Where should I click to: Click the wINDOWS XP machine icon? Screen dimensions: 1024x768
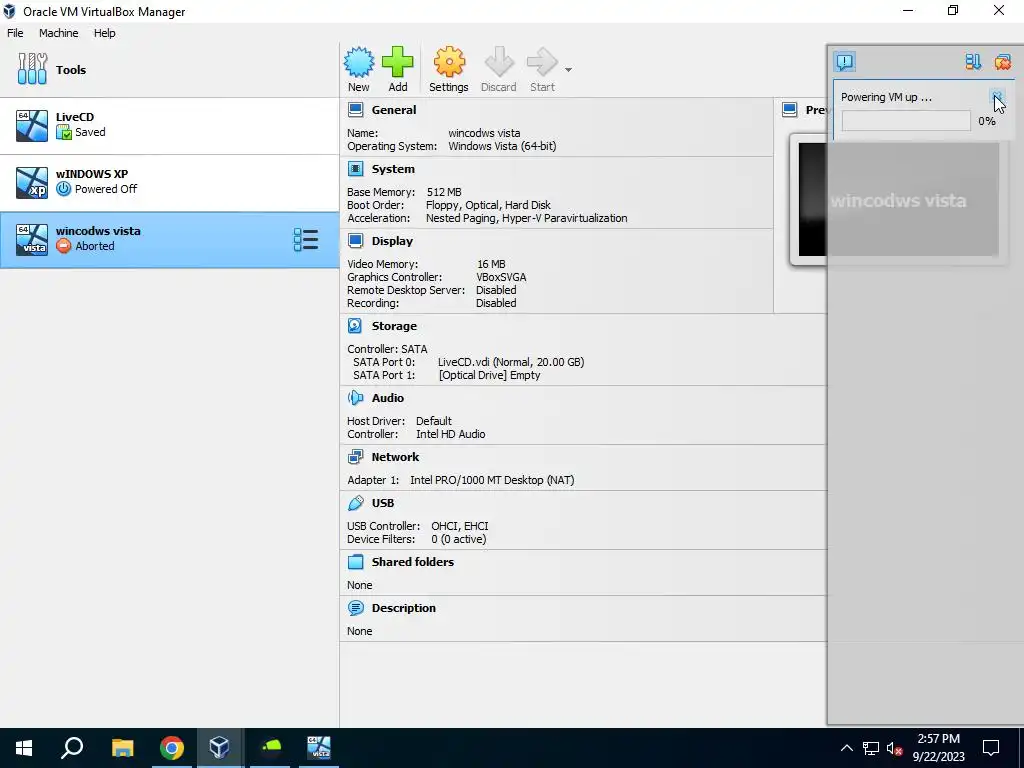[x=32, y=182]
